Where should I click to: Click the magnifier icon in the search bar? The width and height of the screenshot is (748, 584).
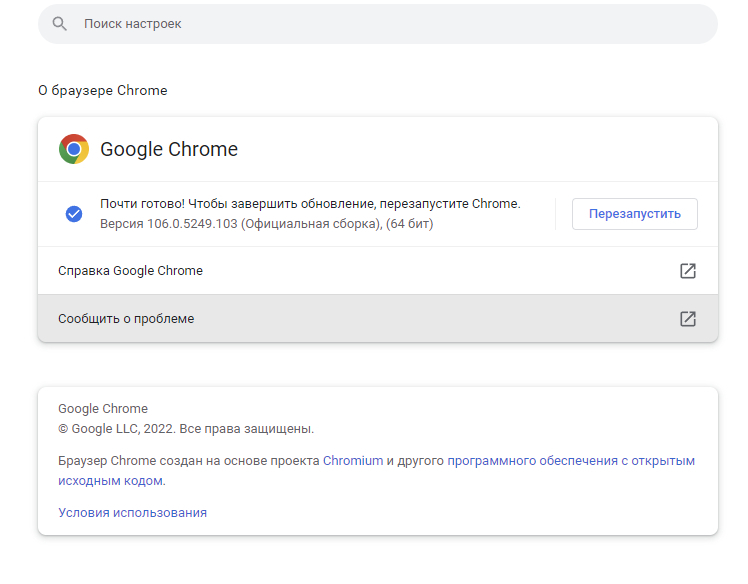pos(60,23)
